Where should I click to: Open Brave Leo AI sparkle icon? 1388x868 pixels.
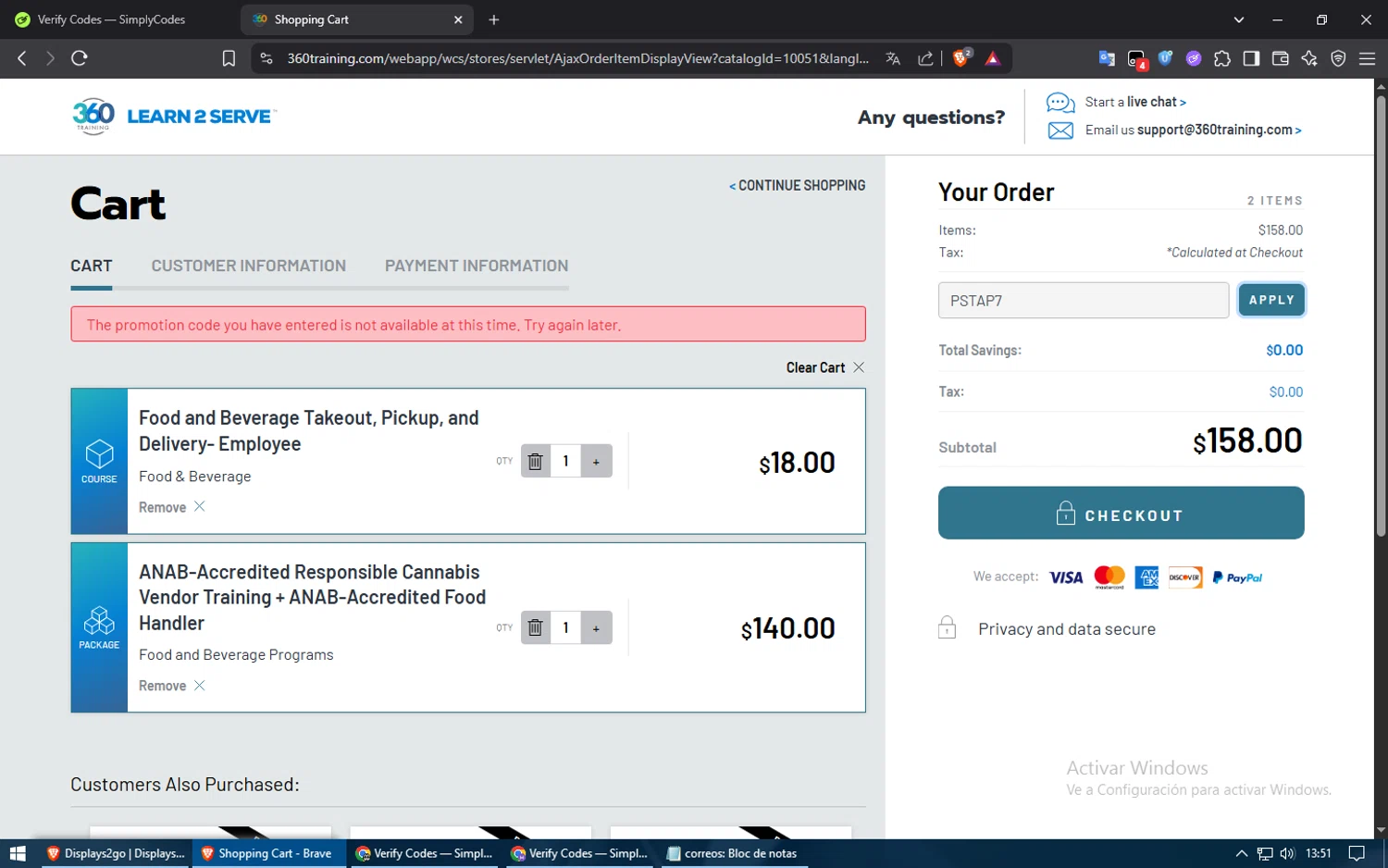(x=1309, y=58)
